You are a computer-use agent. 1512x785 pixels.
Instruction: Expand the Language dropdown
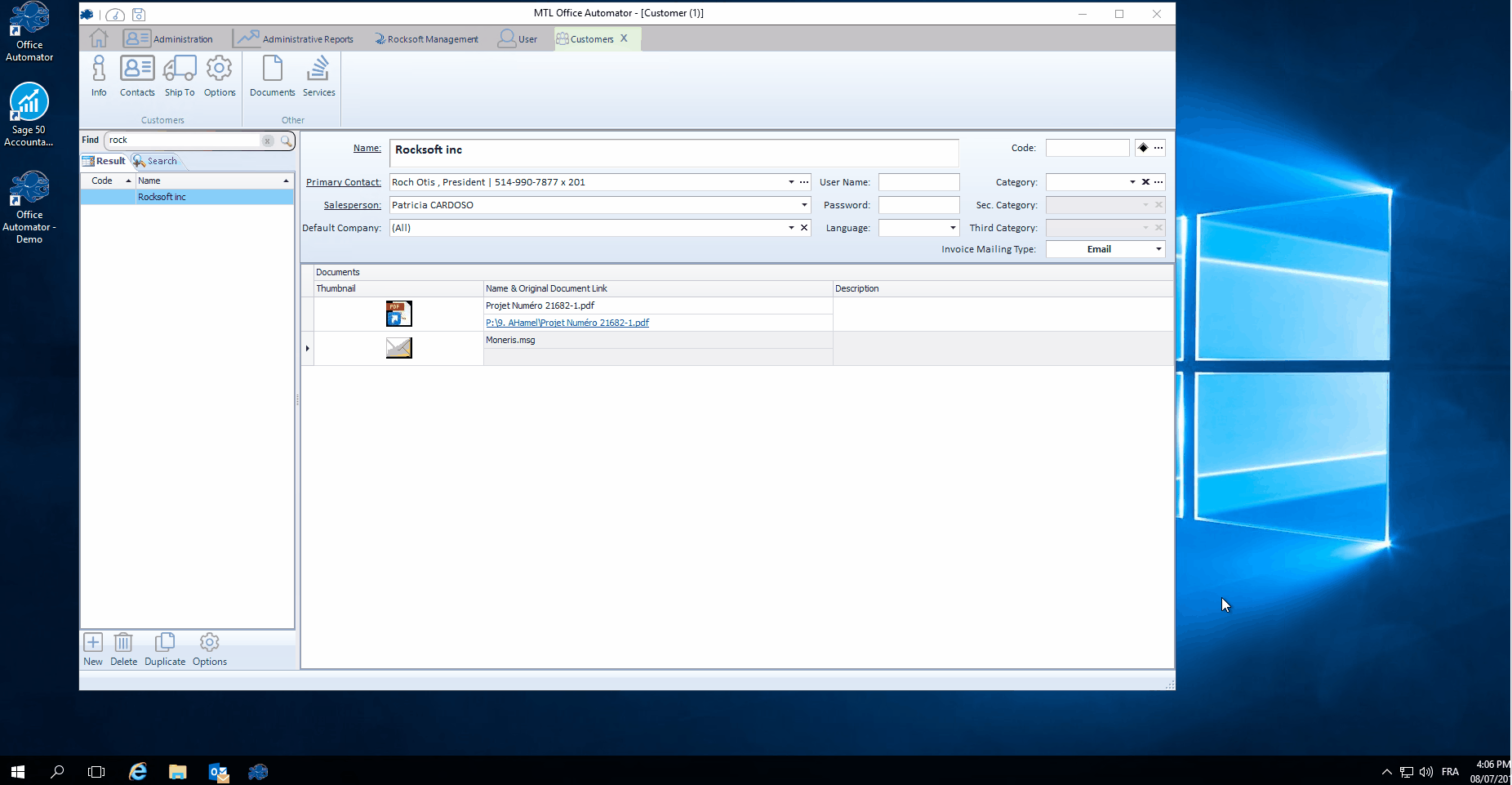point(952,228)
